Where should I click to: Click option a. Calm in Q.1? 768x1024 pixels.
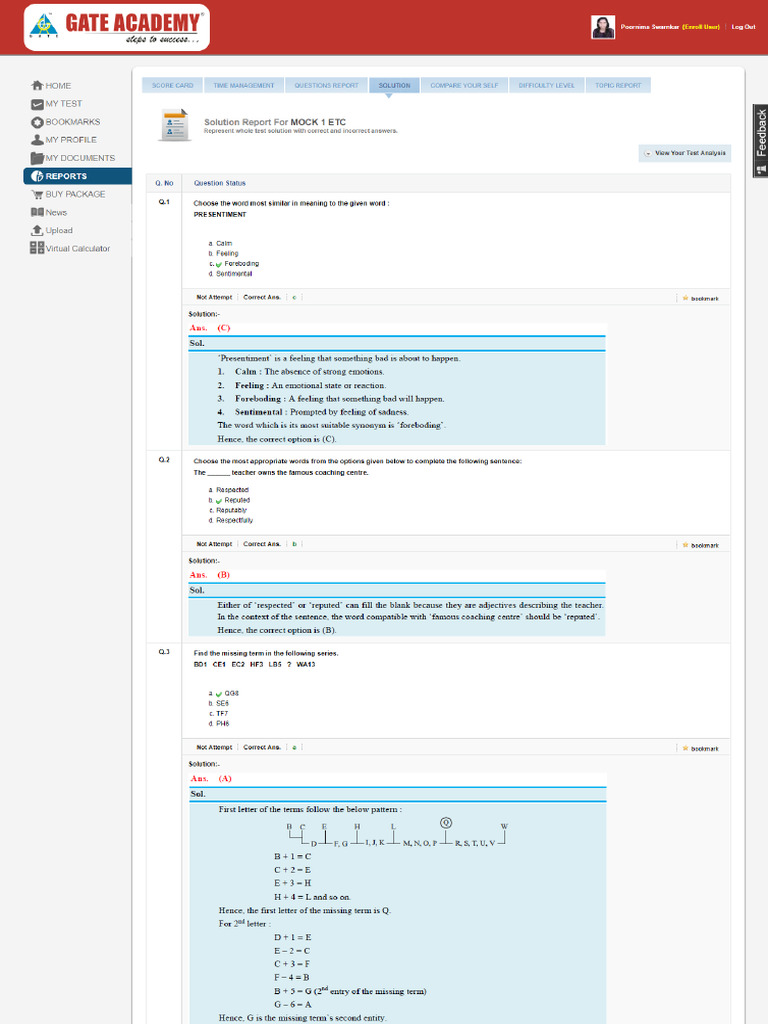(x=220, y=244)
